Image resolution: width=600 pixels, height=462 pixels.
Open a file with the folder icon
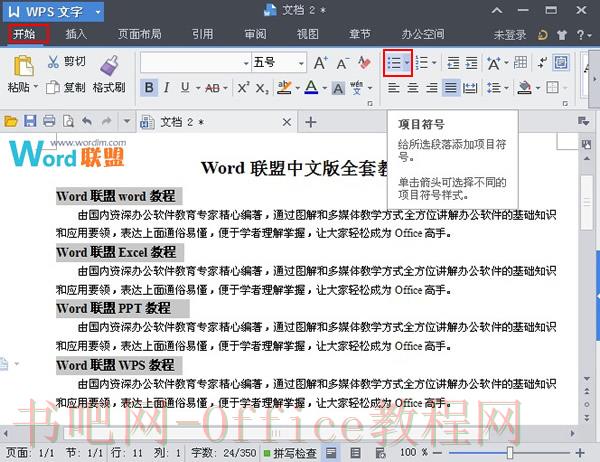(11, 122)
